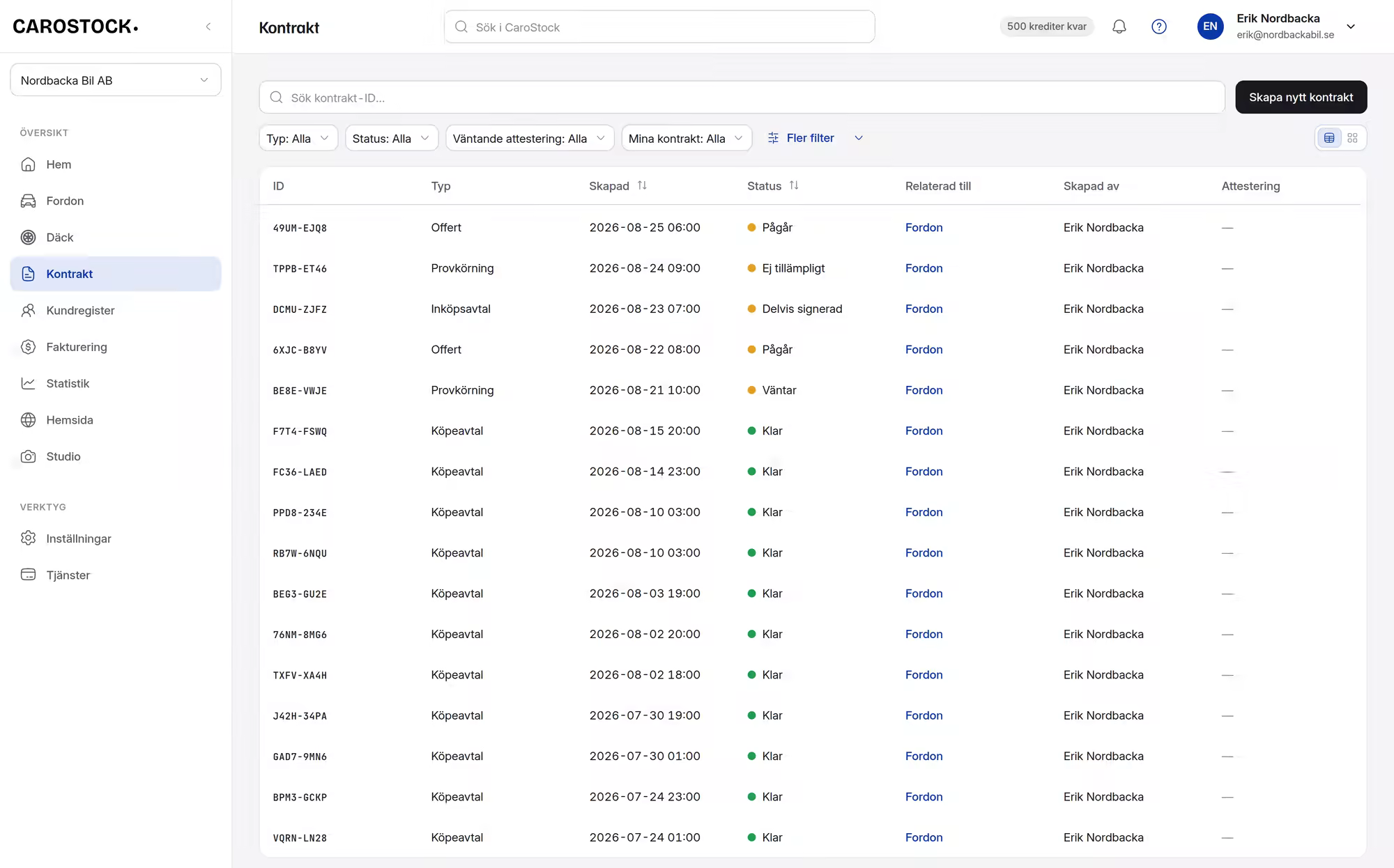This screenshot has height=868, width=1394.
Task: Click the Statistik chart icon
Action: tap(28, 383)
